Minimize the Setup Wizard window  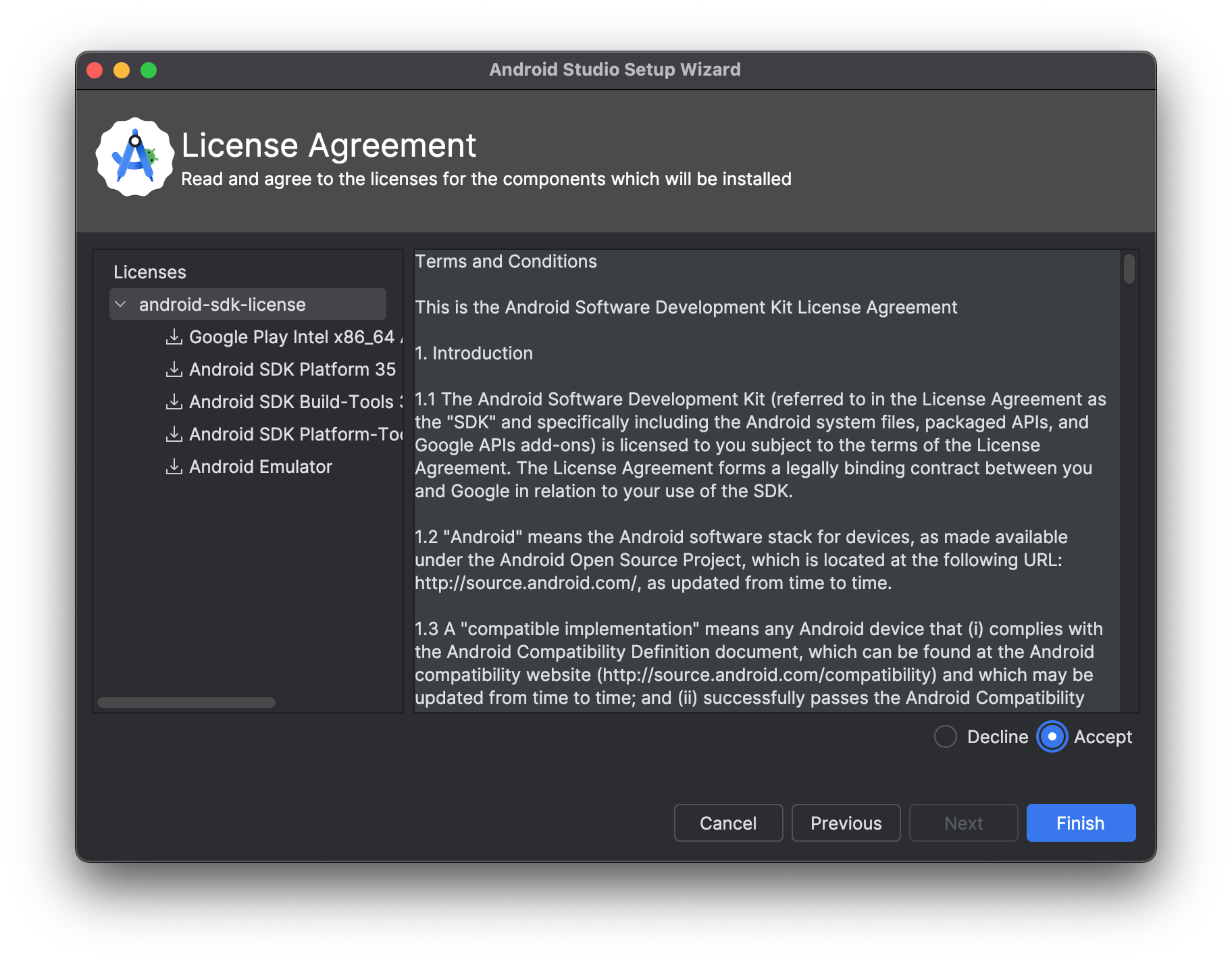coord(122,70)
